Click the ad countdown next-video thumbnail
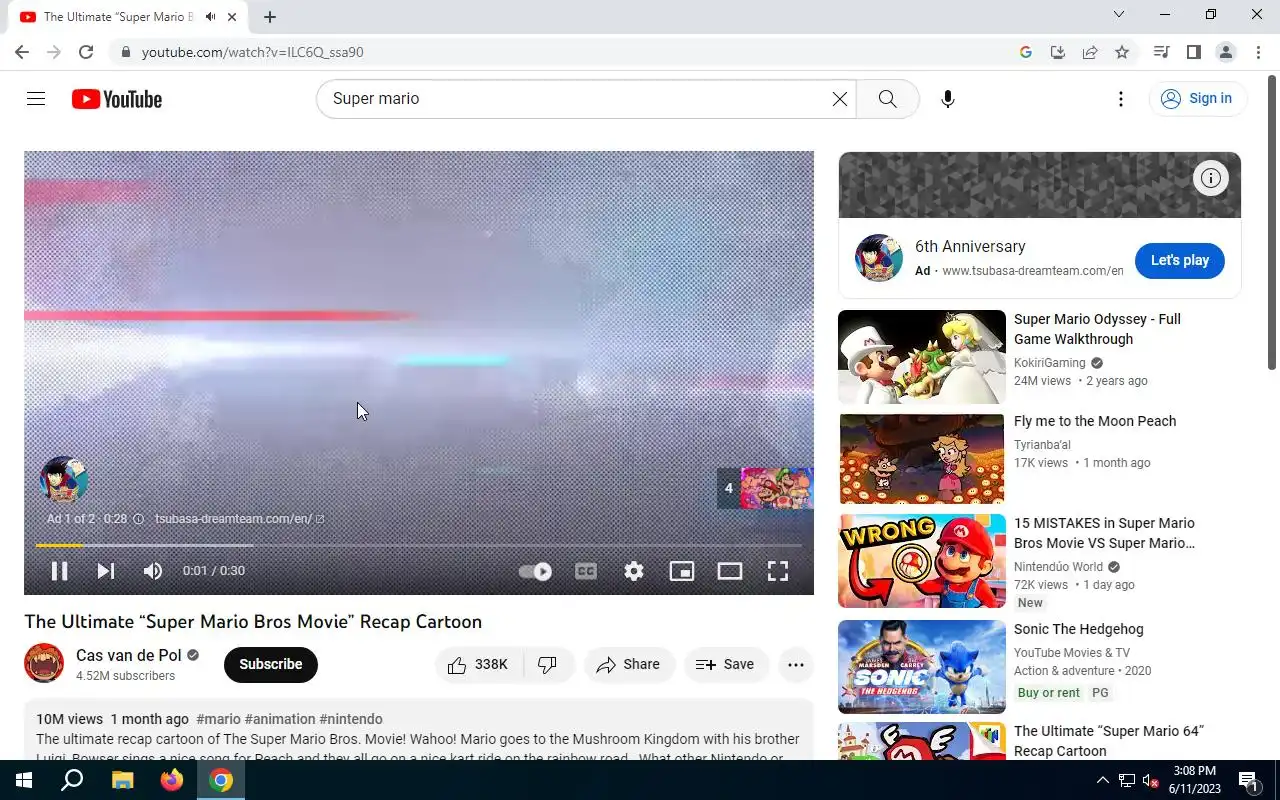The width and height of the screenshot is (1280, 800). tap(765, 488)
